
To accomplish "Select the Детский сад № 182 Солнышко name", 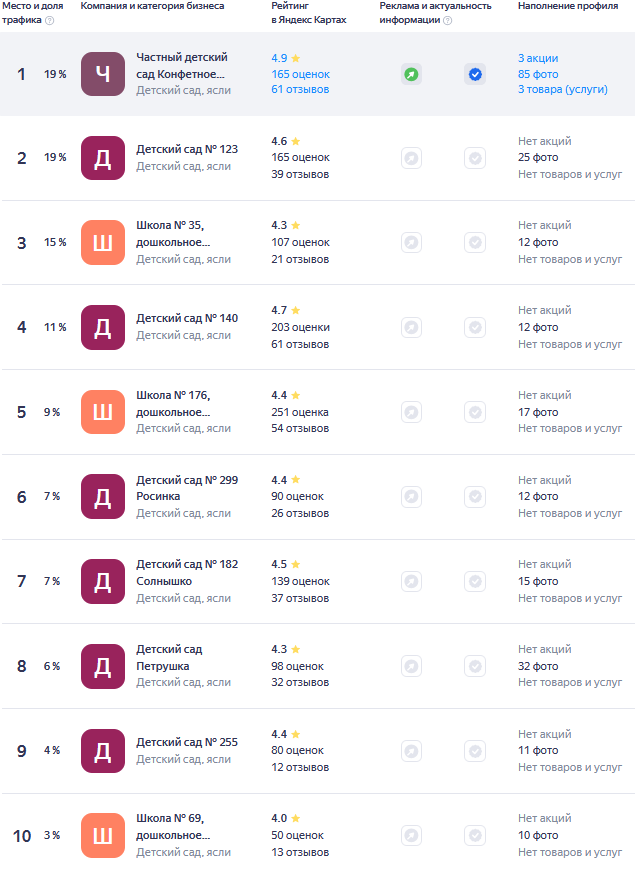I will click(x=187, y=573).
